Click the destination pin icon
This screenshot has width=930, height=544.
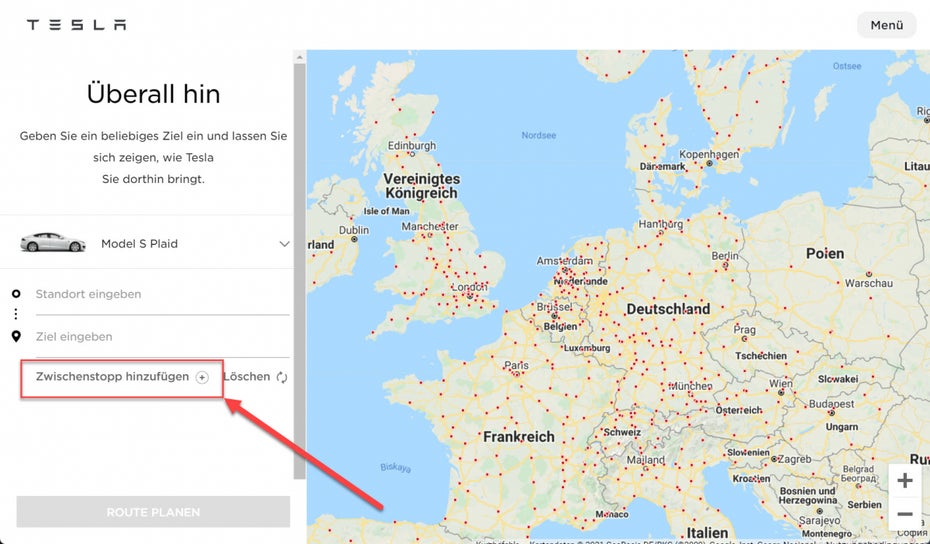tap(16, 336)
